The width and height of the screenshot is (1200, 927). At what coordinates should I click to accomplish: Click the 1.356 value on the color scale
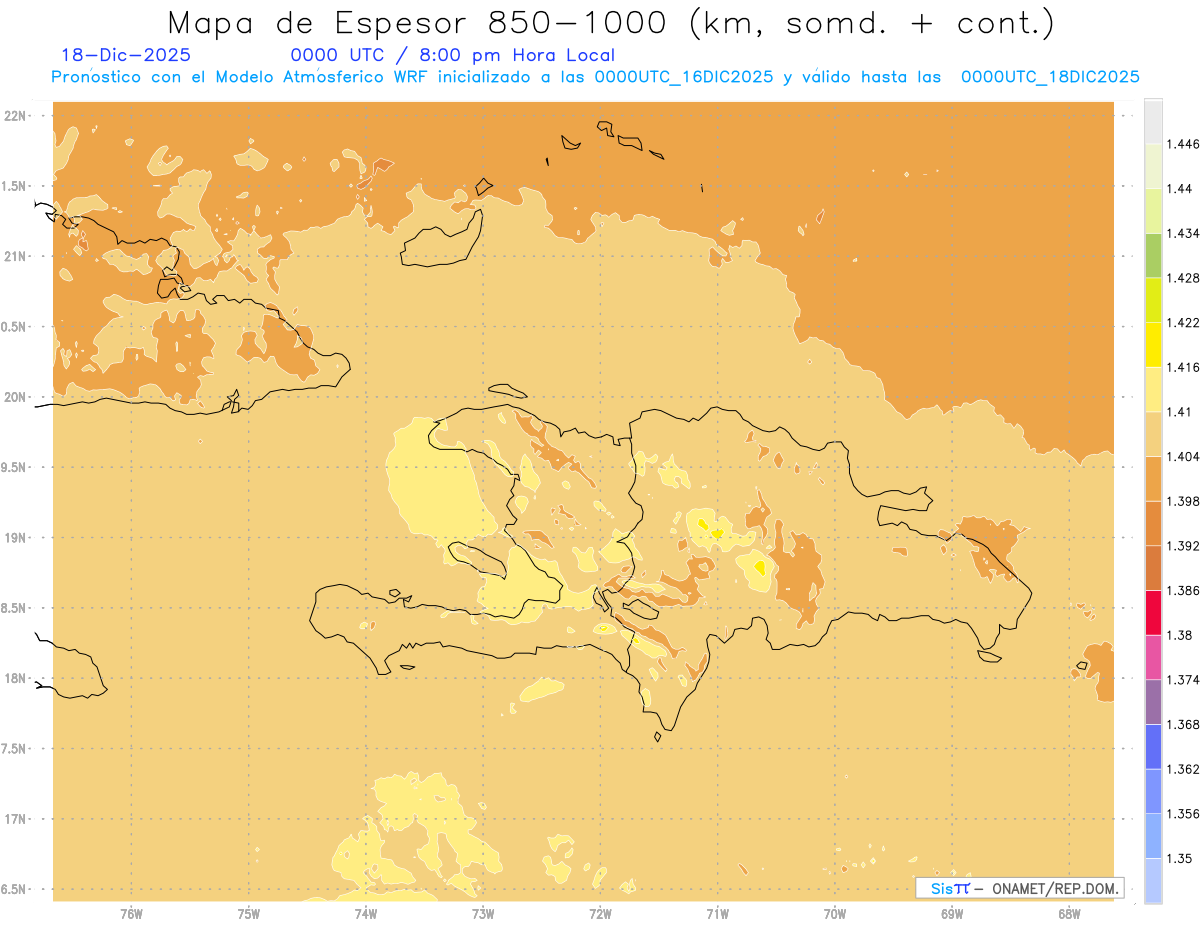pyautogui.click(x=1185, y=814)
